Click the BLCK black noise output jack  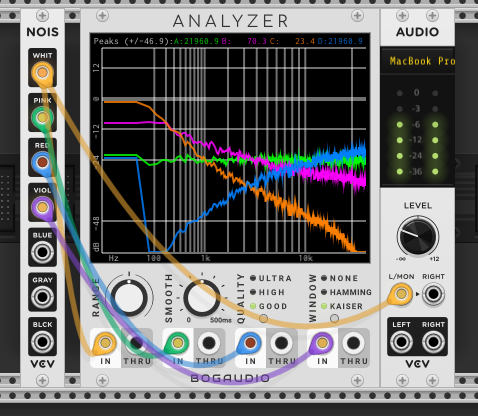pyautogui.click(x=42, y=342)
